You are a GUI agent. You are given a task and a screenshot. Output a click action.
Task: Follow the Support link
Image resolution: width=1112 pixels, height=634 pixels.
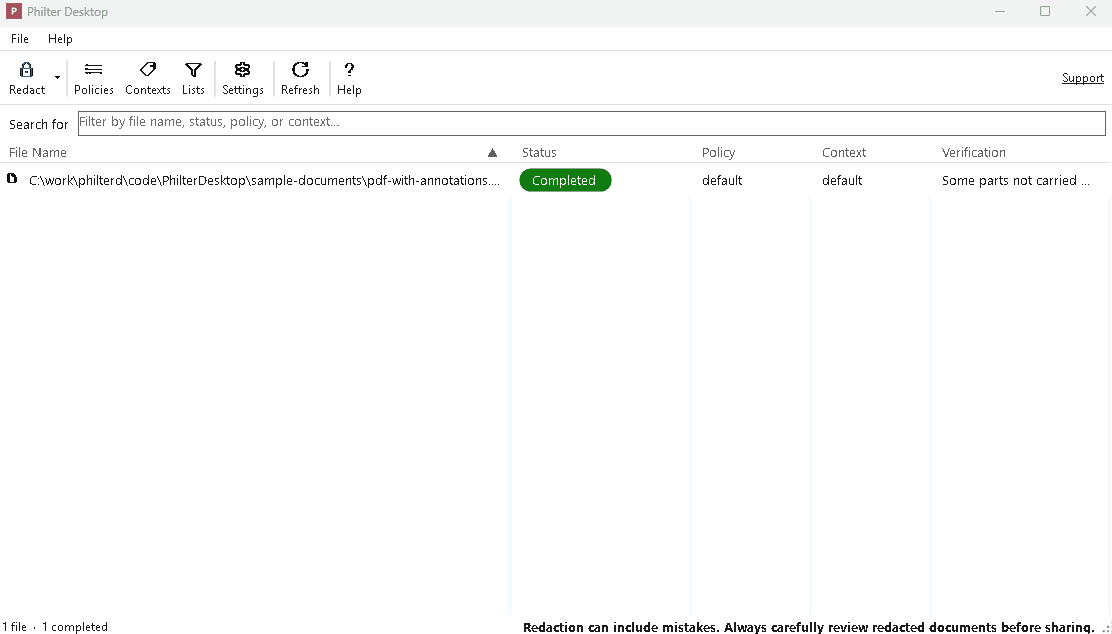pos(1082,78)
